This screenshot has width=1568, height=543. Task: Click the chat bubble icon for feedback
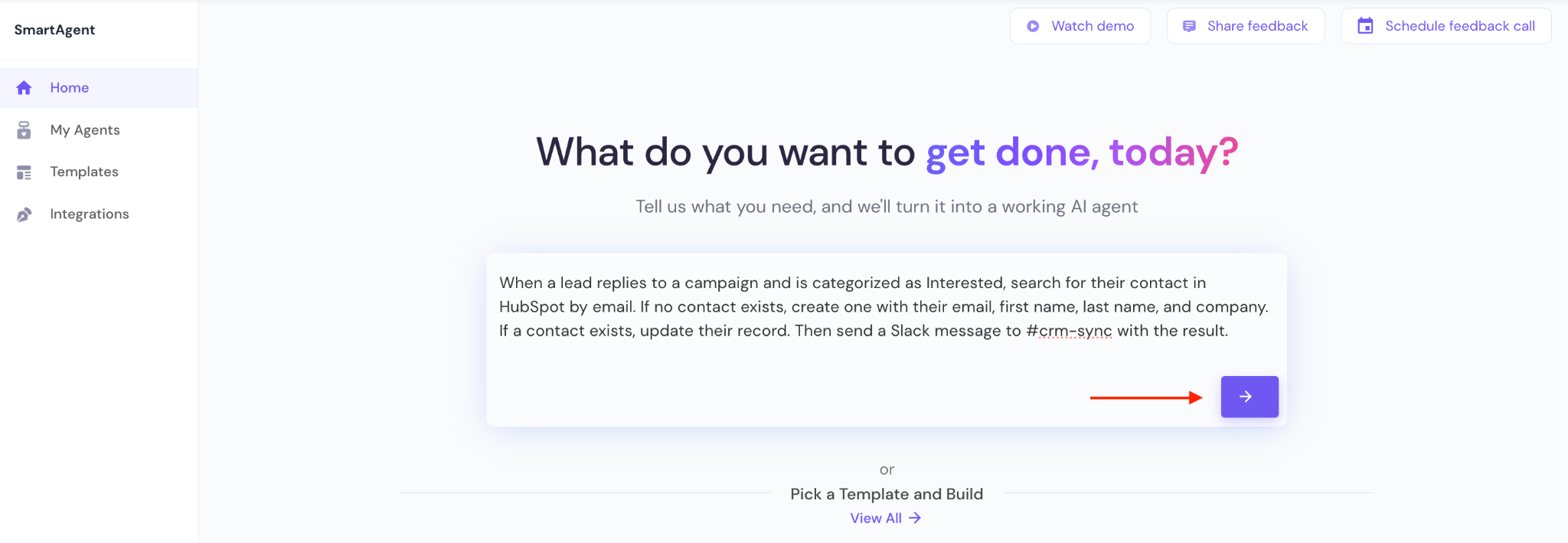1189,26
